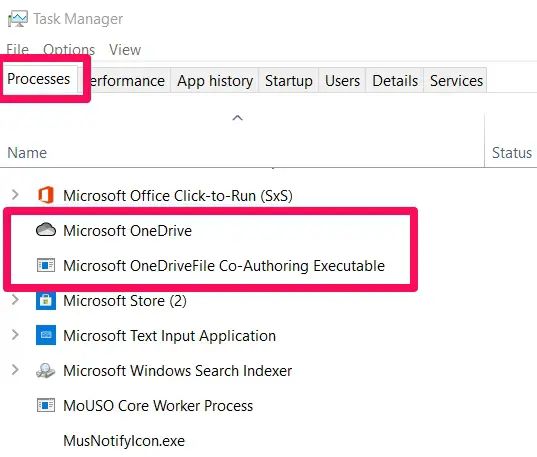The image size is (537, 457).
Task: Click the Microsoft Store bag icon
Action: pyautogui.click(x=46, y=301)
